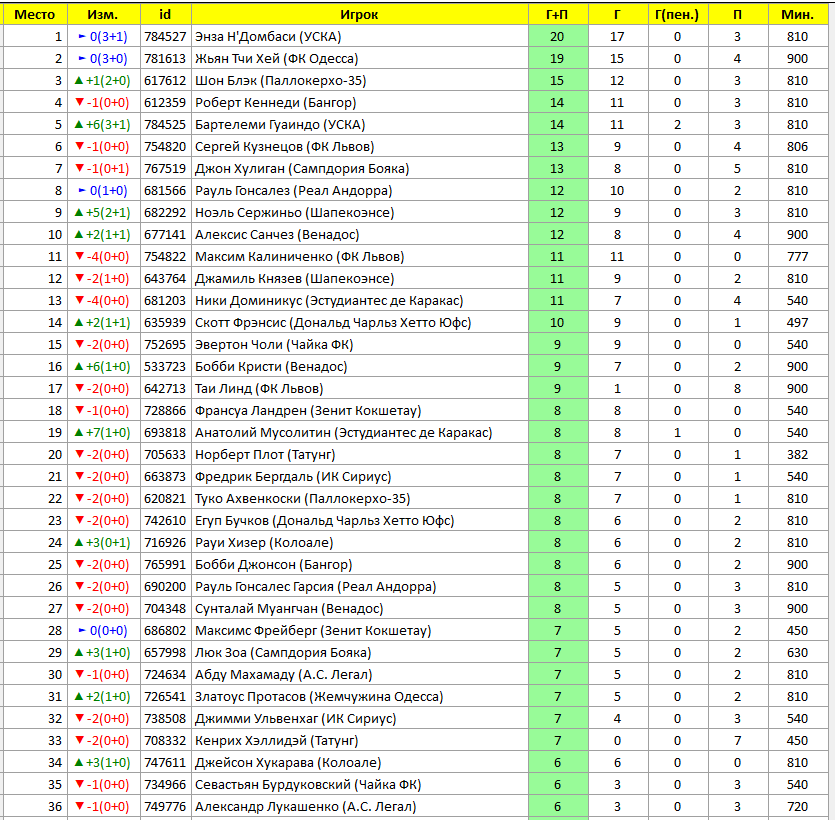
Task: Click change cell +5(2+1)
Action: click(104, 212)
